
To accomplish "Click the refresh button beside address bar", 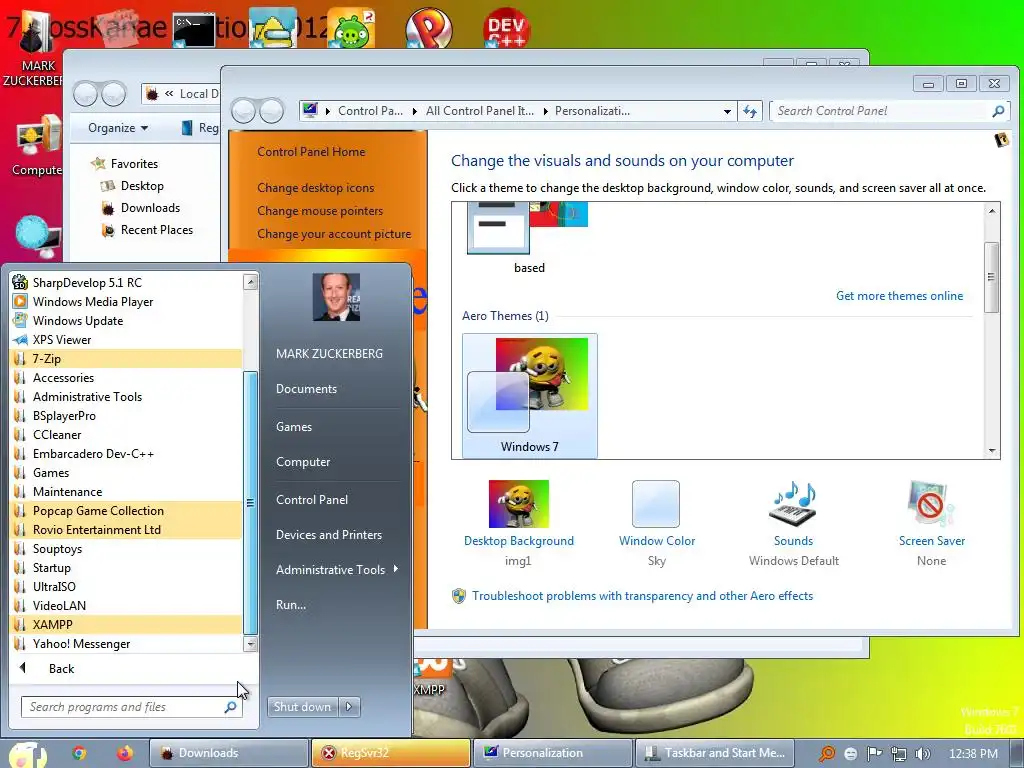I will [x=750, y=112].
